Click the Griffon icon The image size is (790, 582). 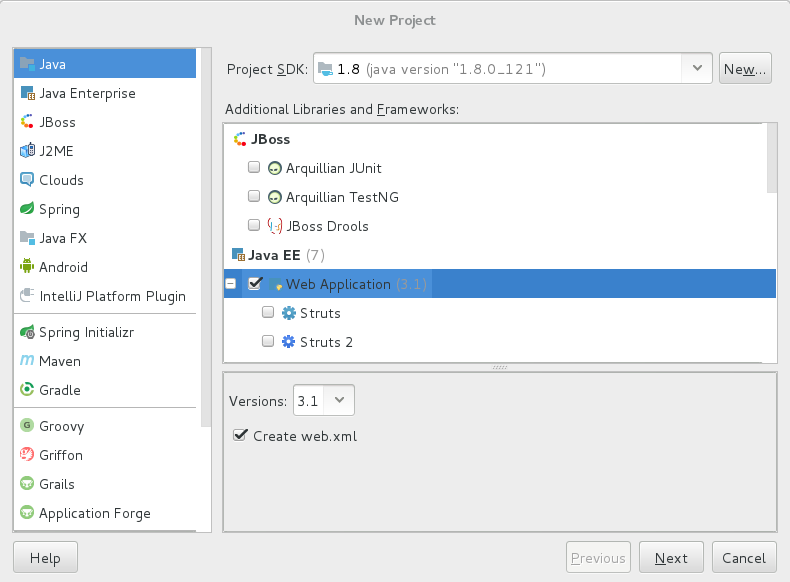27,455
